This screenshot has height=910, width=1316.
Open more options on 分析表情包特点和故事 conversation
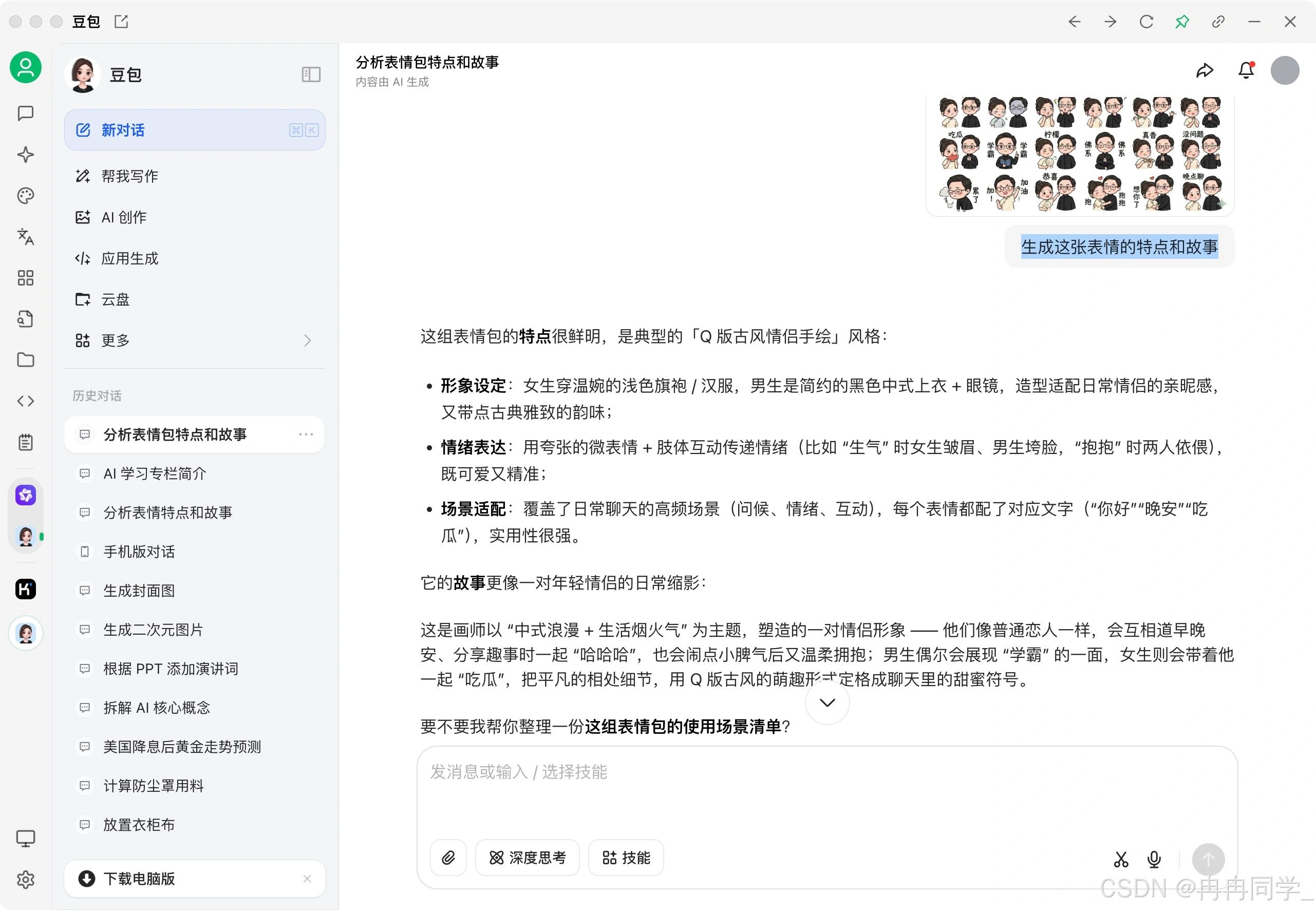coord(307,434)
